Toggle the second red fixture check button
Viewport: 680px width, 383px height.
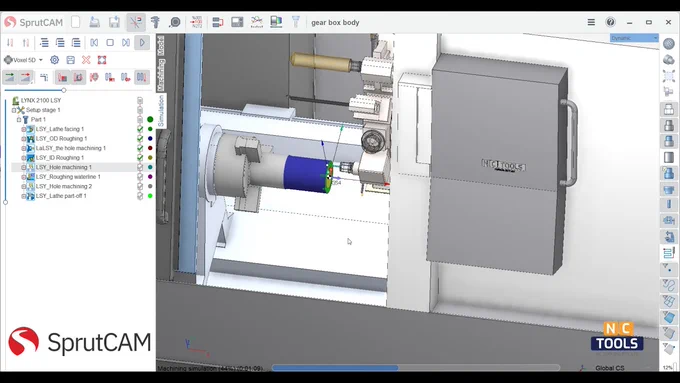[78, 77]
